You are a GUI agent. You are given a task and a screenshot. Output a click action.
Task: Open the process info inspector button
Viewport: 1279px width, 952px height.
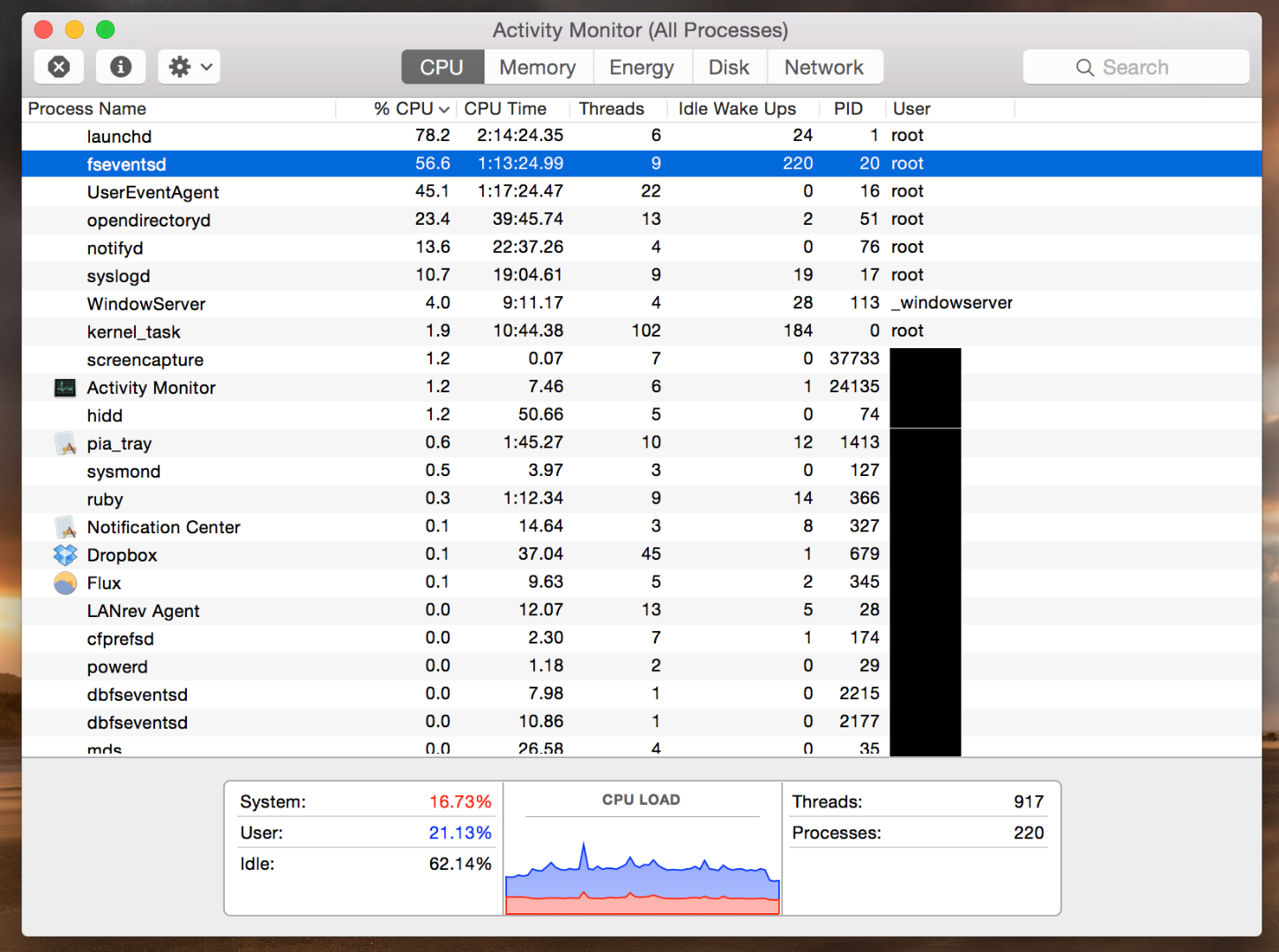coord(121,67)
